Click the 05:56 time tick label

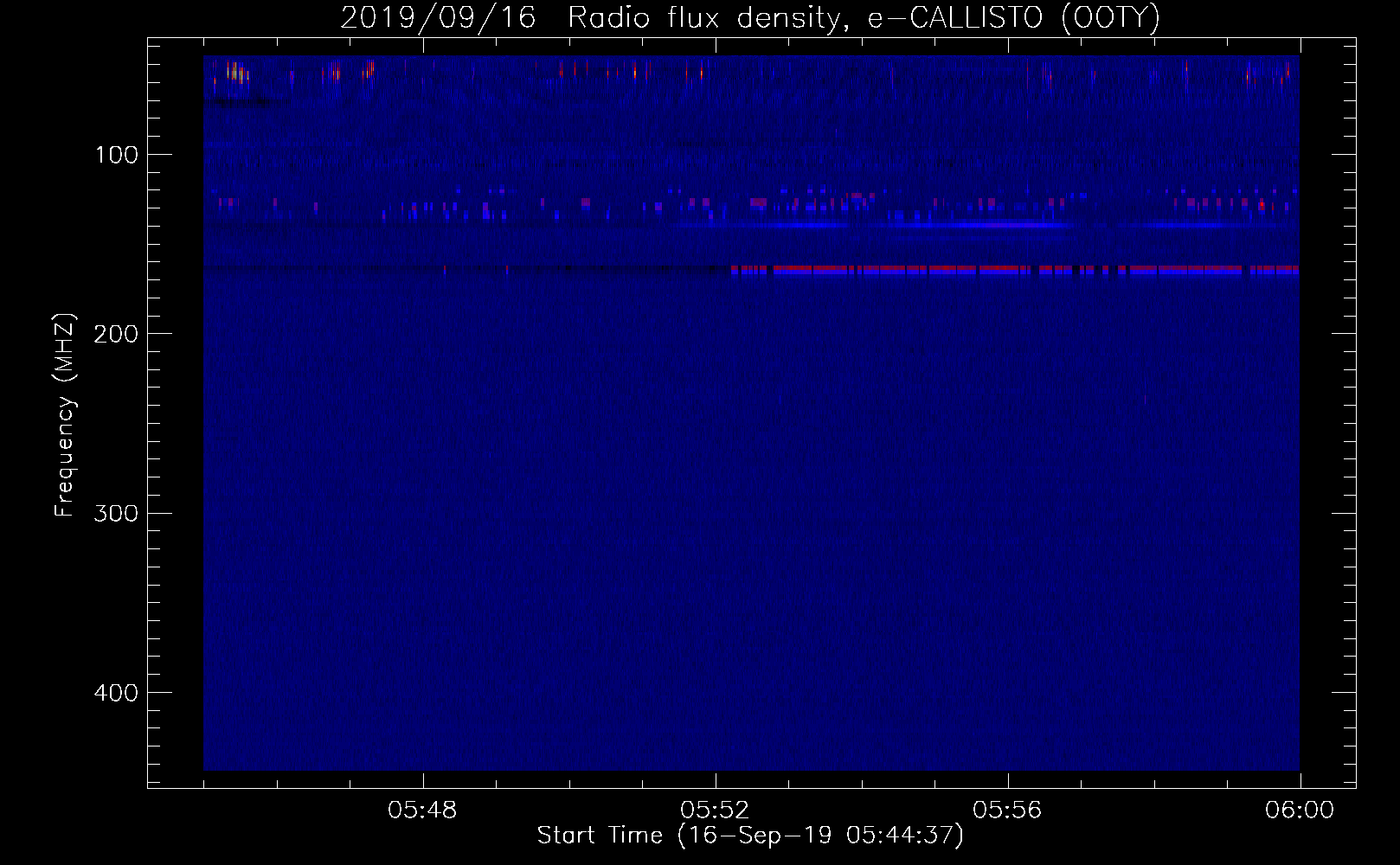click(x=1008, y=811)
